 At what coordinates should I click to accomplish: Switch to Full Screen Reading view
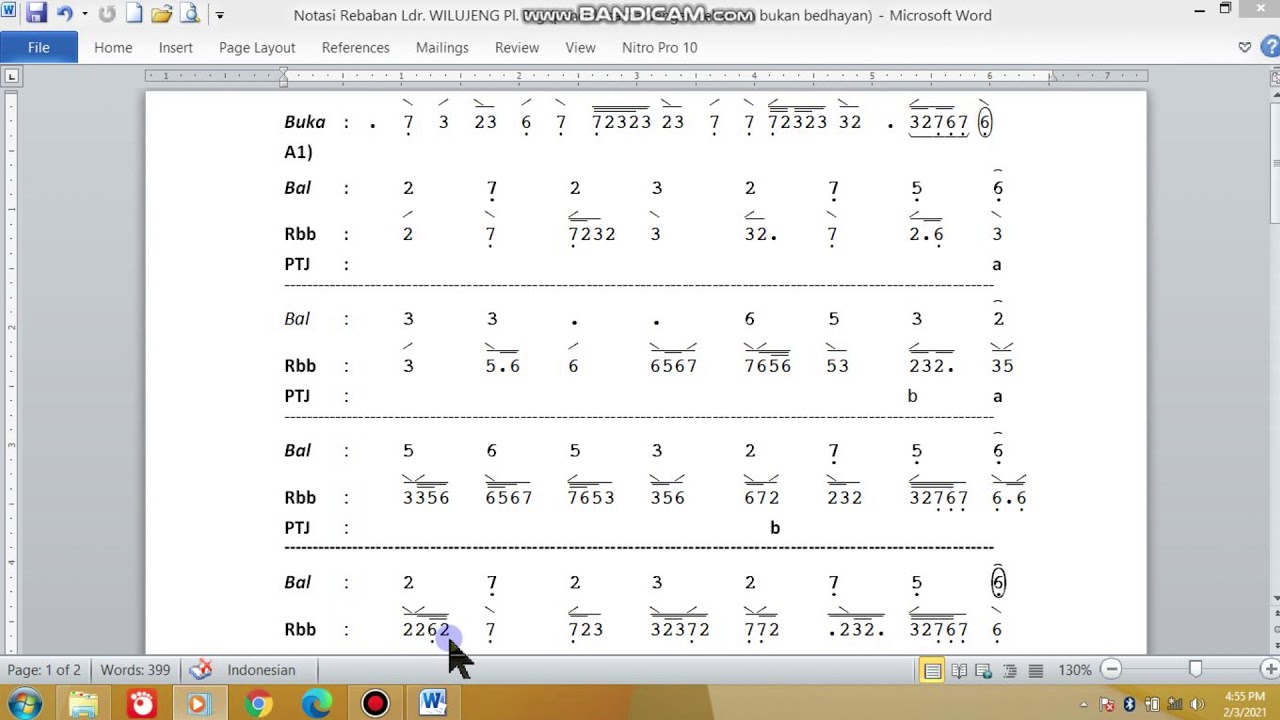(x=959, y=670)
